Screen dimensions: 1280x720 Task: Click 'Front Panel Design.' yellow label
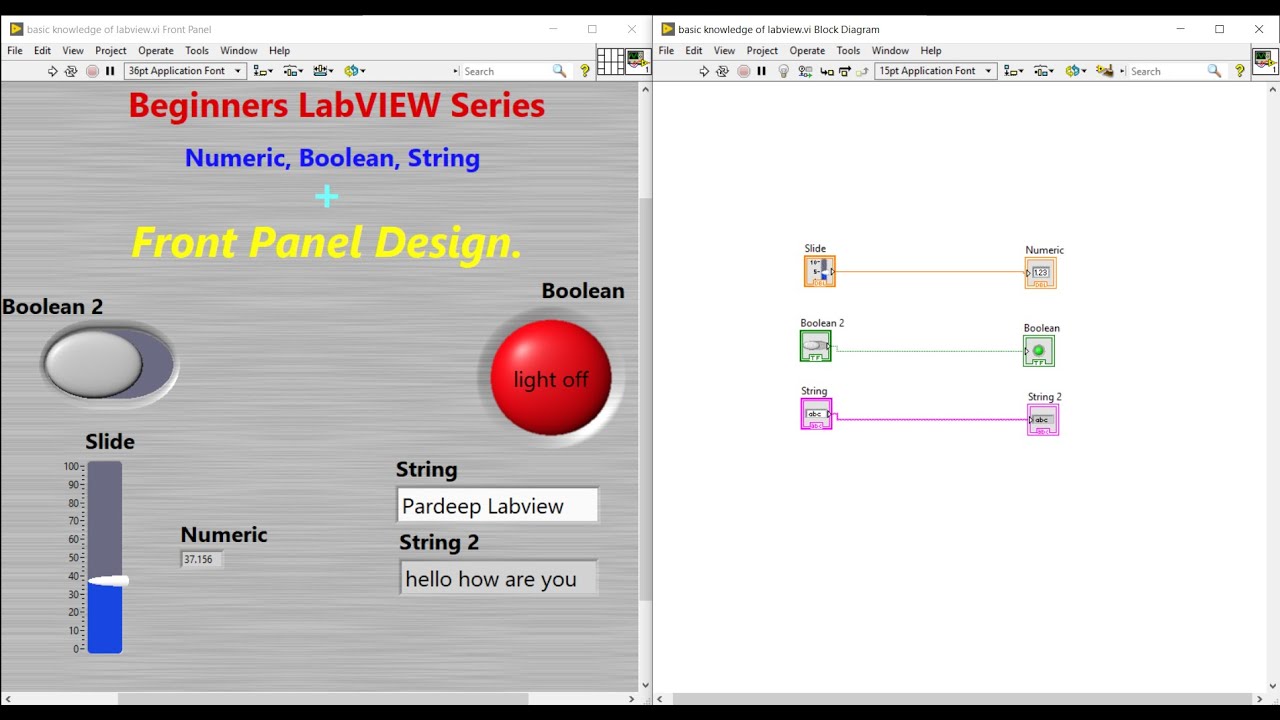[327, 243]
